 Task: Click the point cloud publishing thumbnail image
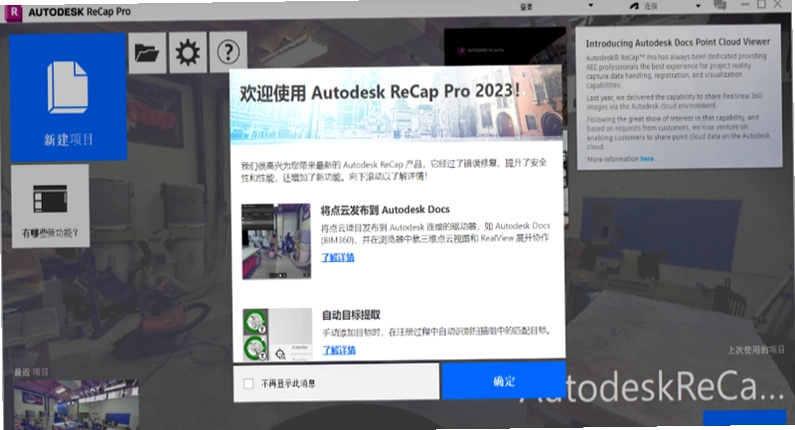(x=276, y=241)
